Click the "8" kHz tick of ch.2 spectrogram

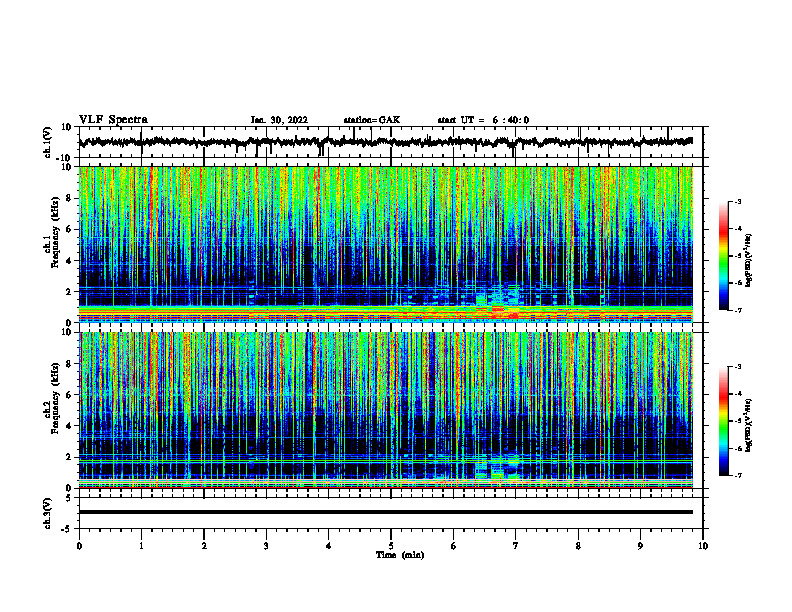[x=69, y=364]
